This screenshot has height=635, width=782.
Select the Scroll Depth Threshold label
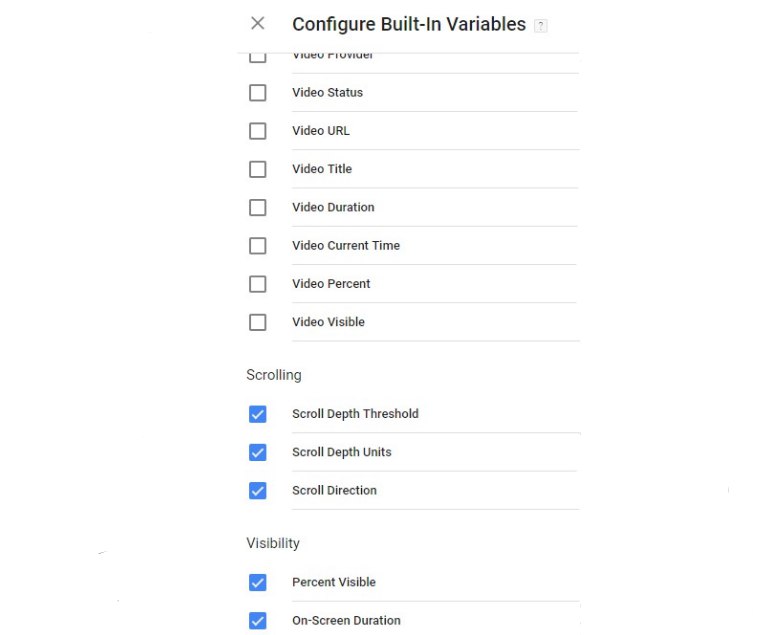point(355,414)
